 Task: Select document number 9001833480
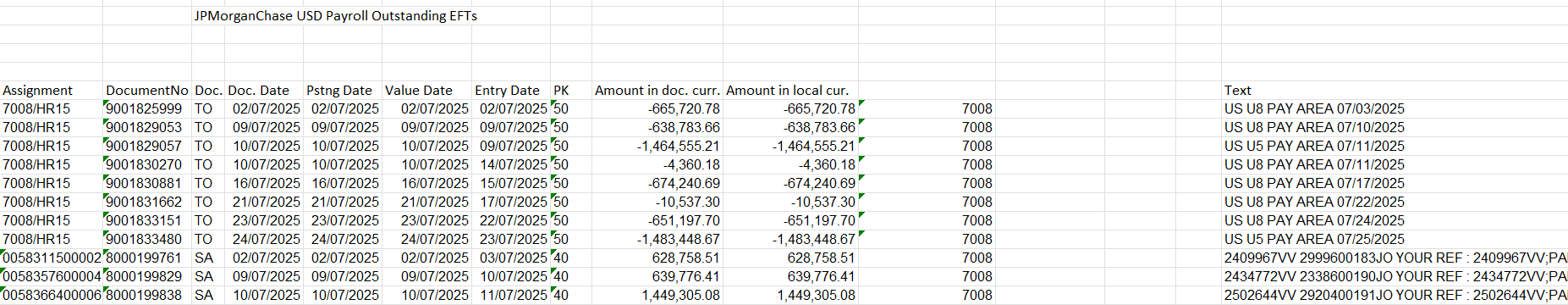[147, 240]
